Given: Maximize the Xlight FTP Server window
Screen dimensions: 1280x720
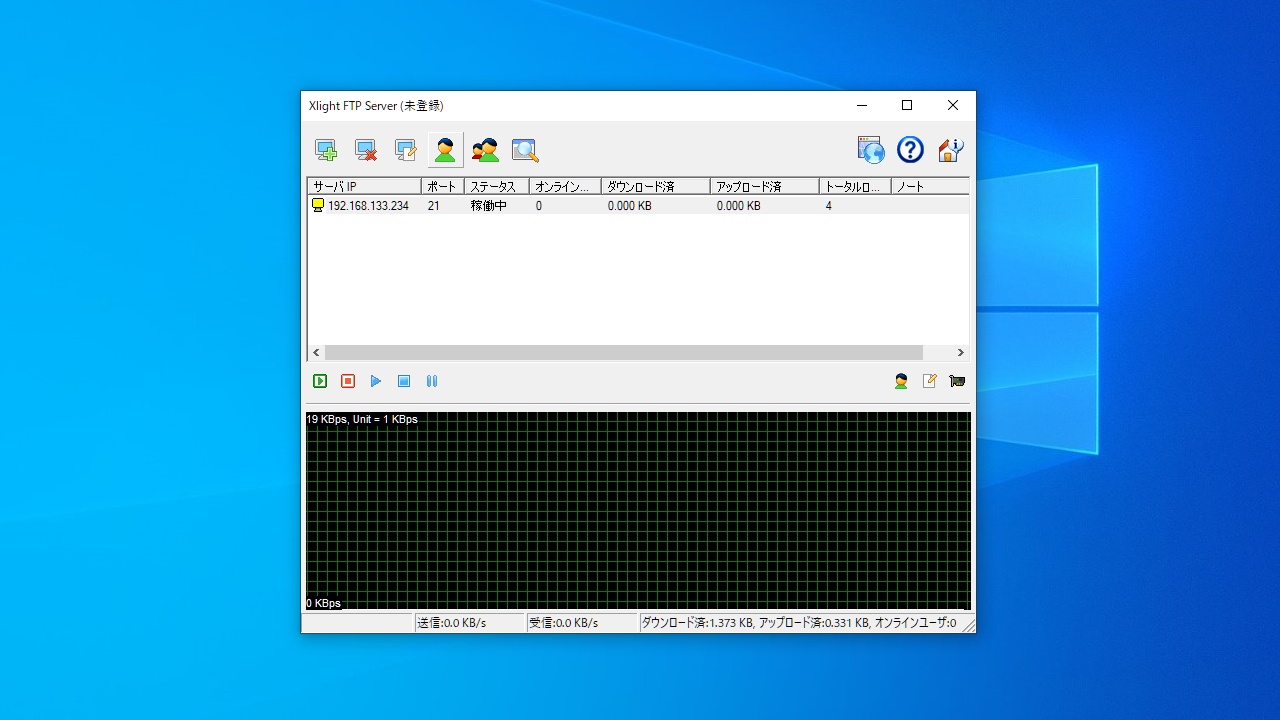Looking at the screenshot, I should pyautogui.click(x=907, y=106).
